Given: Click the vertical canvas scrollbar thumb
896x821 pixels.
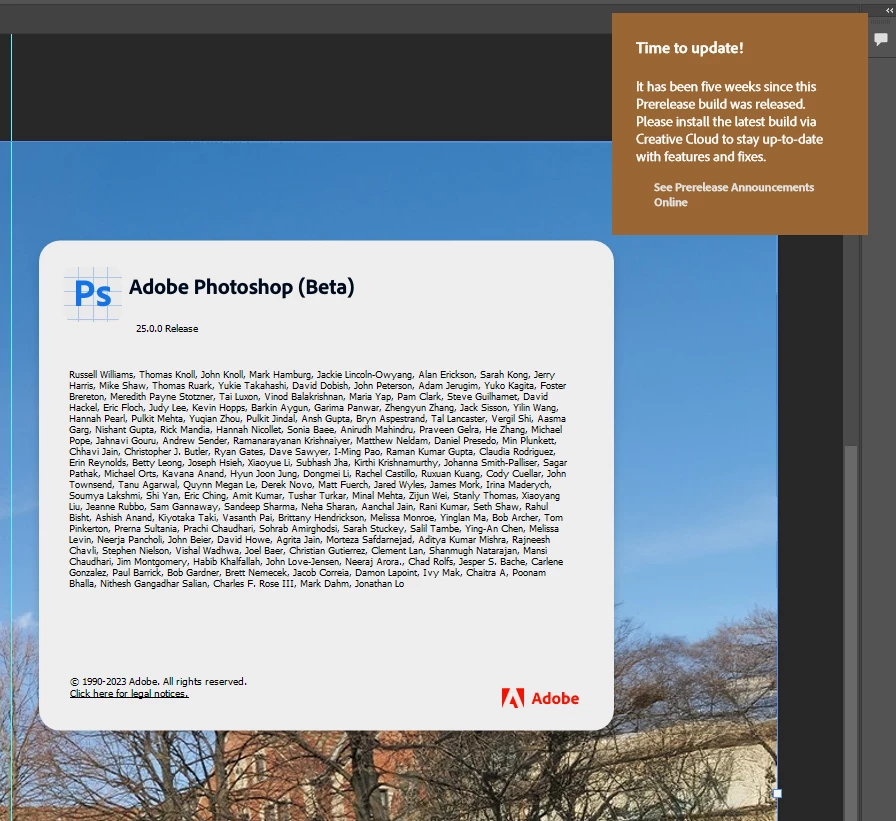Looking at the screenshot, I should [851, 633].
